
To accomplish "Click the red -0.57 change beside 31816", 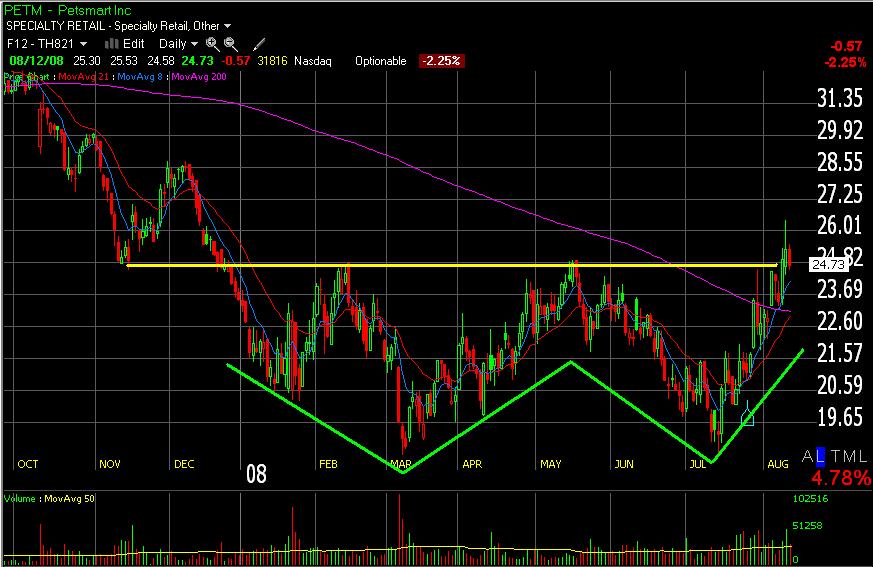I will 236,61.
